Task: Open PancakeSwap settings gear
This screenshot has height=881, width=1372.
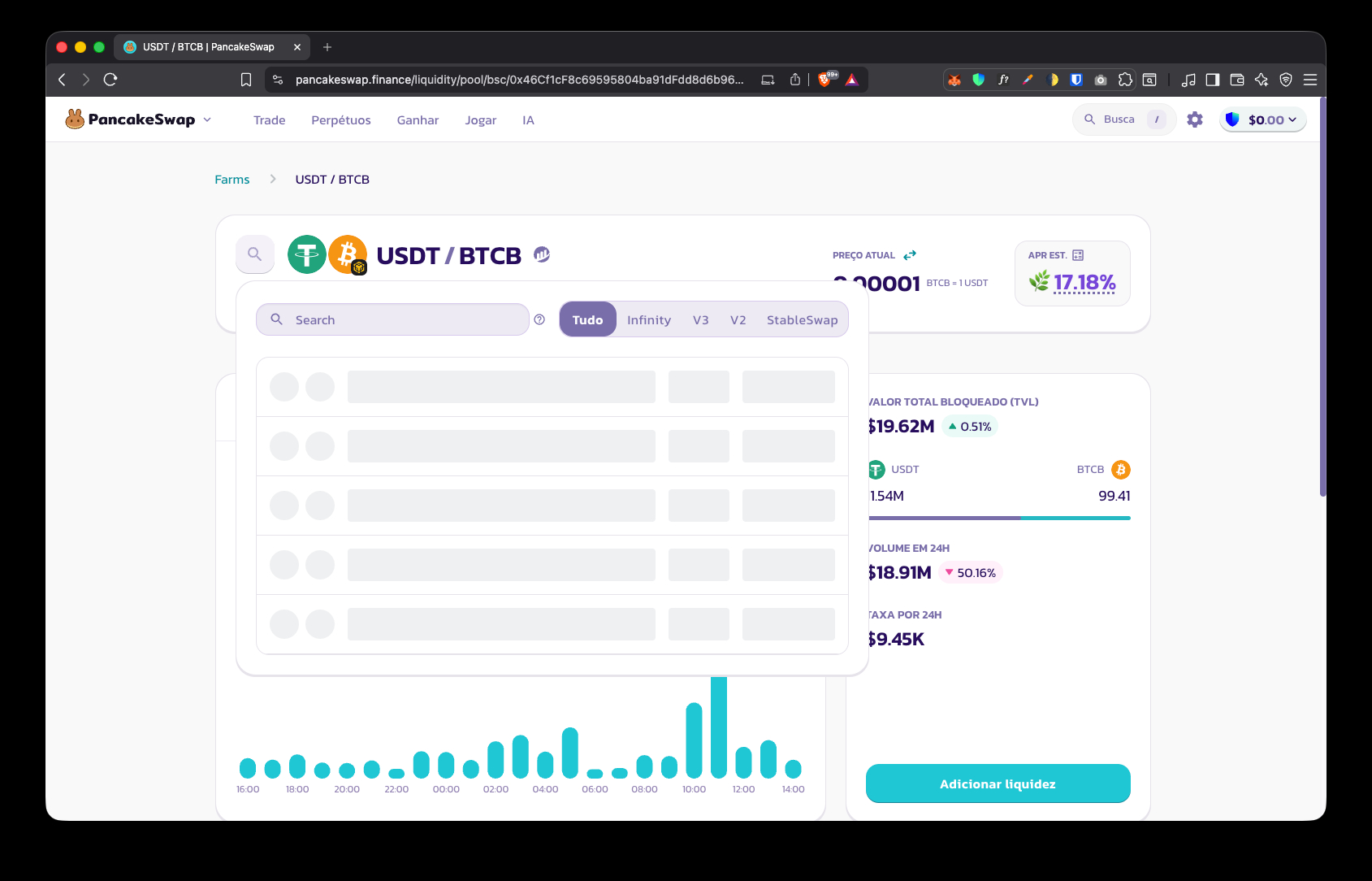Action: click(x=1195, y=119)
